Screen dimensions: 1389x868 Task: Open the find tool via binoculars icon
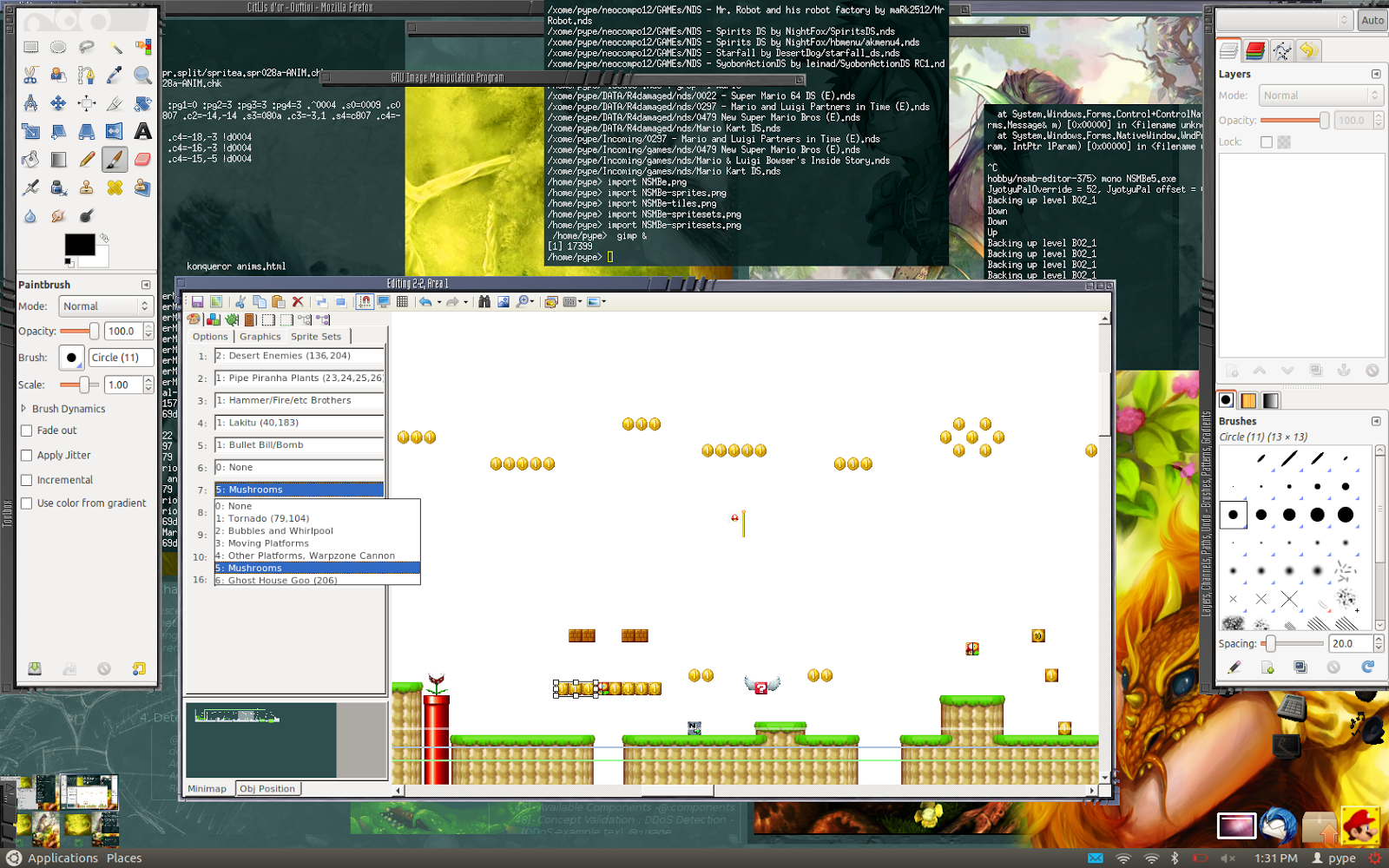coord(484,301)
